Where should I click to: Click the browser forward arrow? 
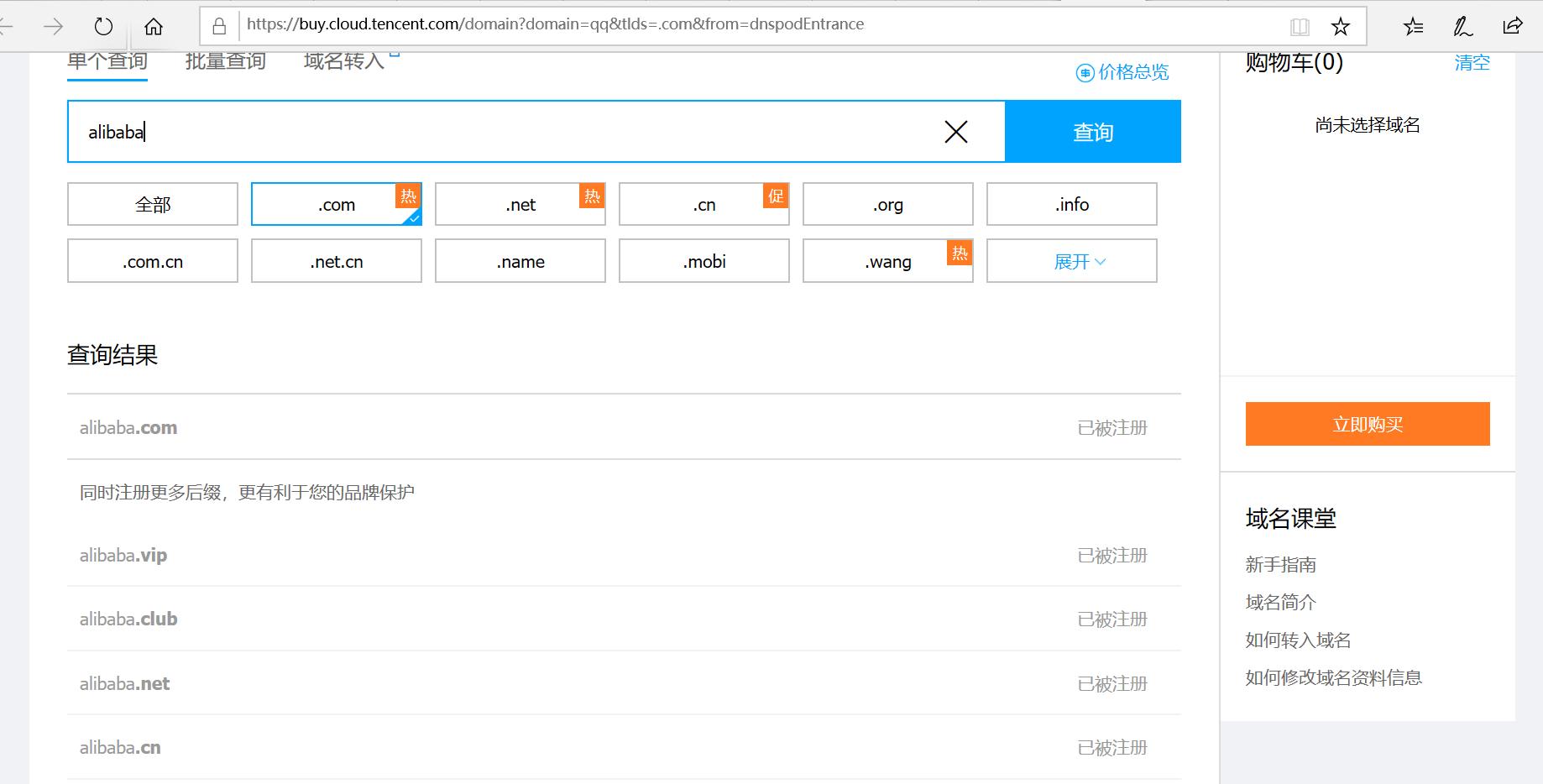coord(53,27)
